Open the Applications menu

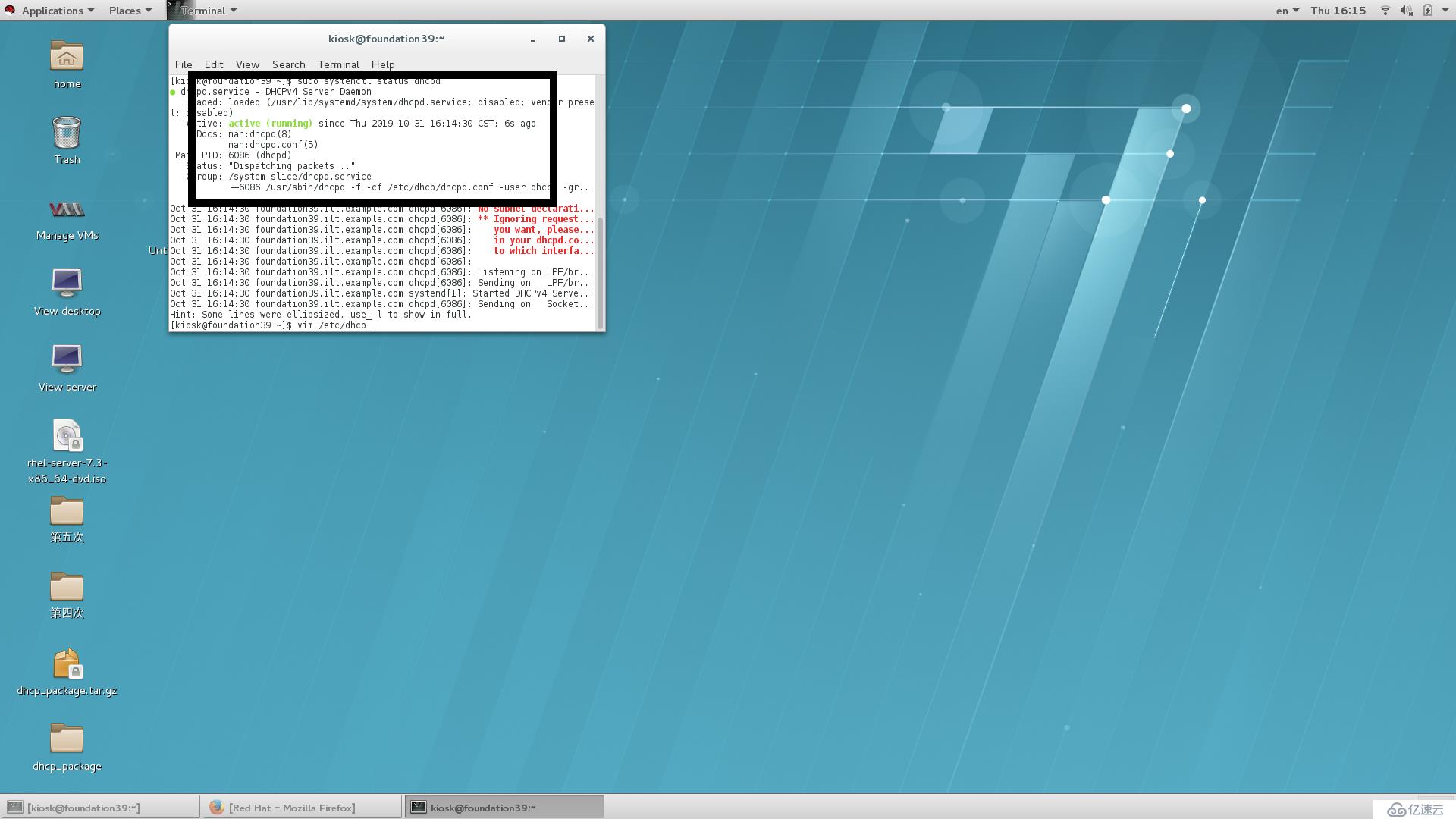click(55, 11)
